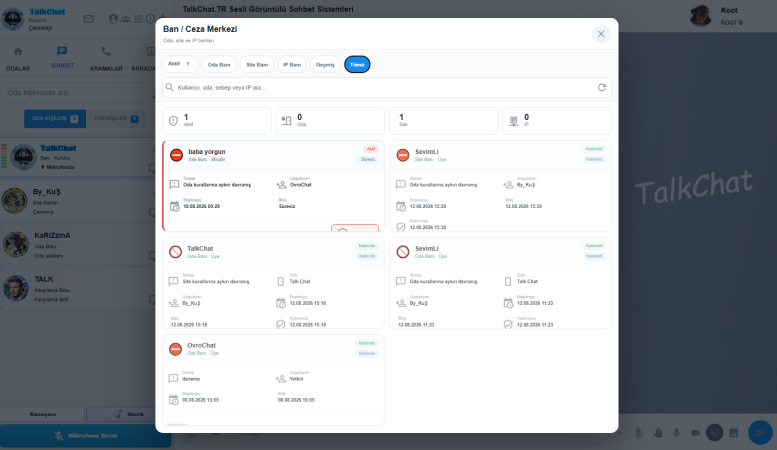777x450 pixels.
Task: Click the red Aktif badge on baba yorgun
Action: pyautogui.click(x=371, y=149)
